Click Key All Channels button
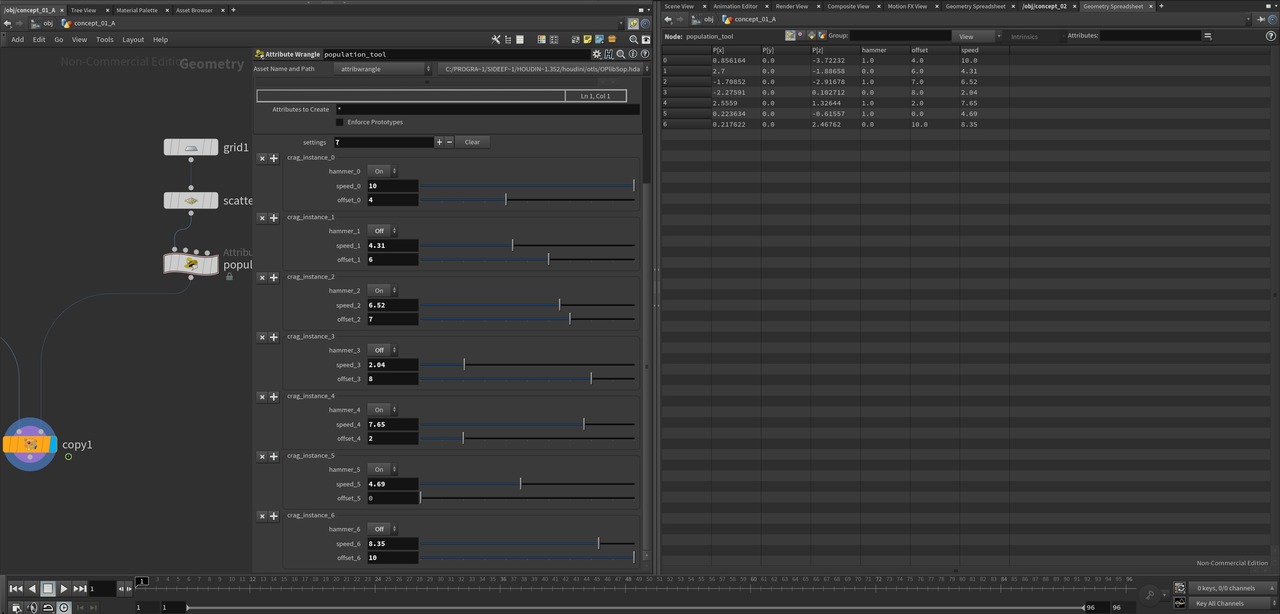1280x614 pixels. (1219, 603)
